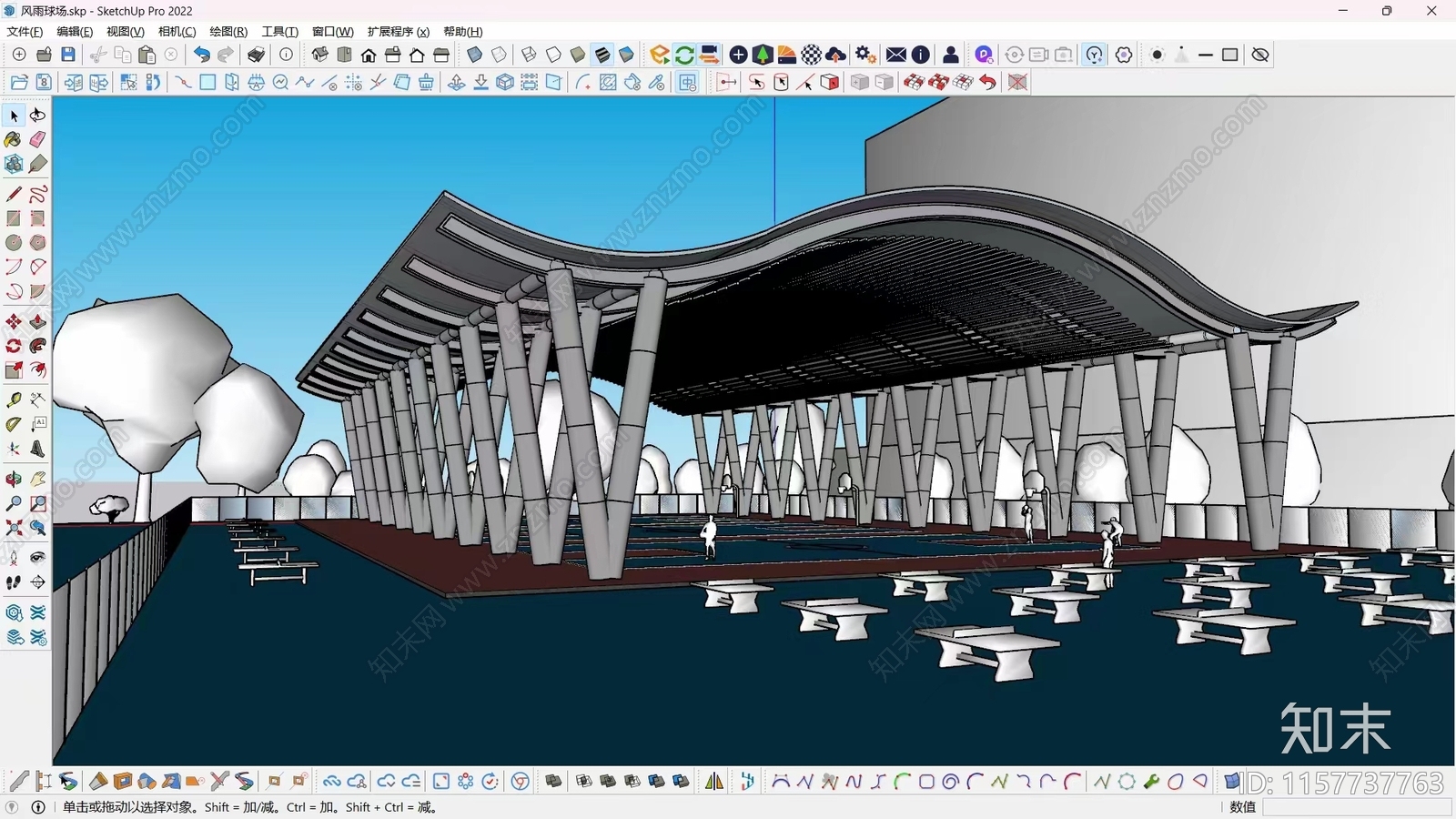This screenshot has width=1456, height=819.
Task: Enable Shaded face style
Action: coord(578,55)
